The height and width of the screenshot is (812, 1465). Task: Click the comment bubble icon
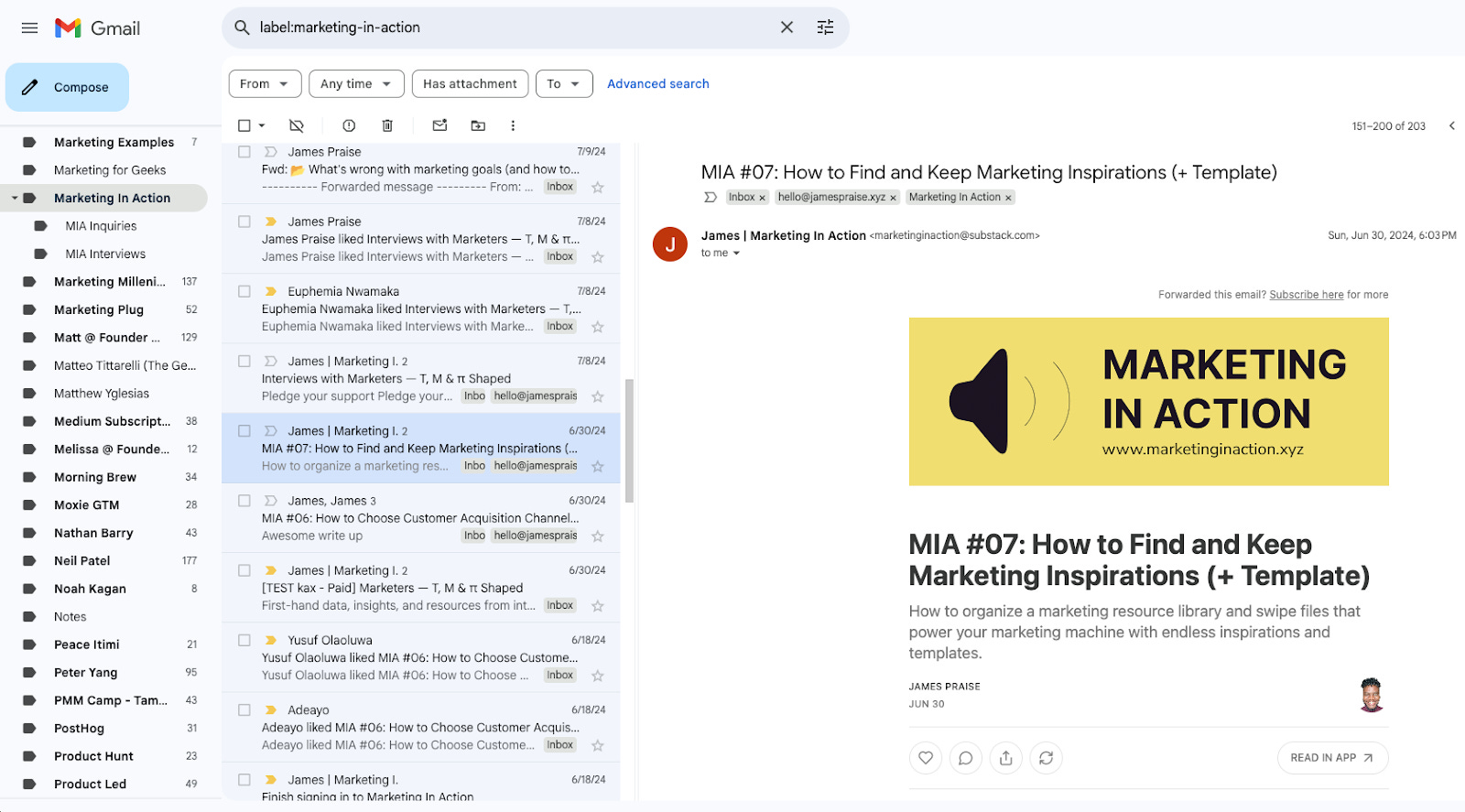coord(966,758)
